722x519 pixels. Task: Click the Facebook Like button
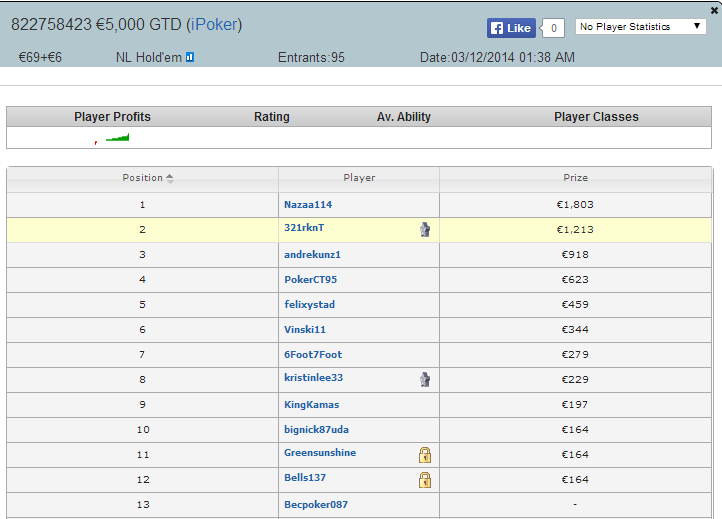[511, 28]
